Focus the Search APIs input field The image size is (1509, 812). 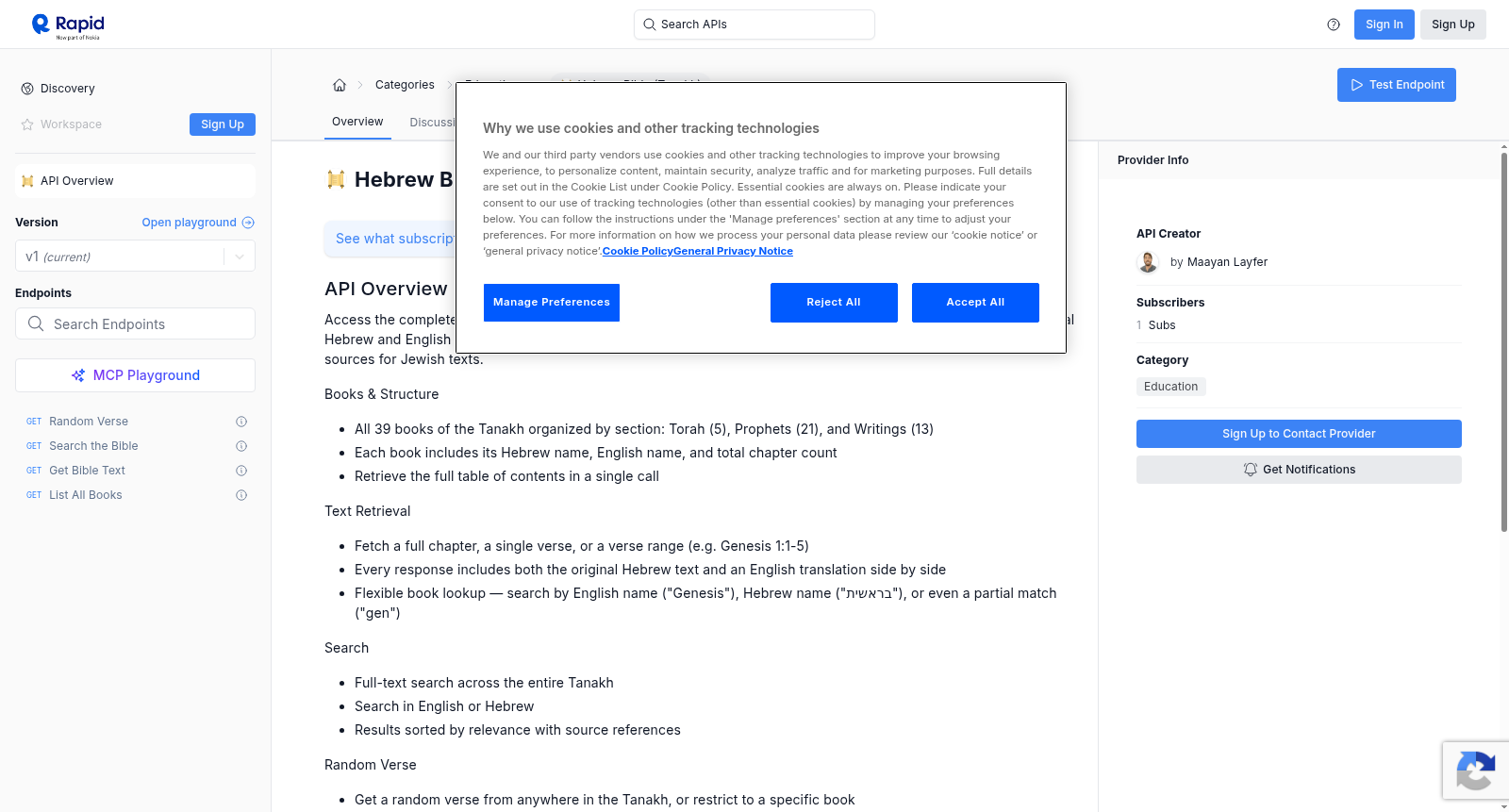pos(754,25)
